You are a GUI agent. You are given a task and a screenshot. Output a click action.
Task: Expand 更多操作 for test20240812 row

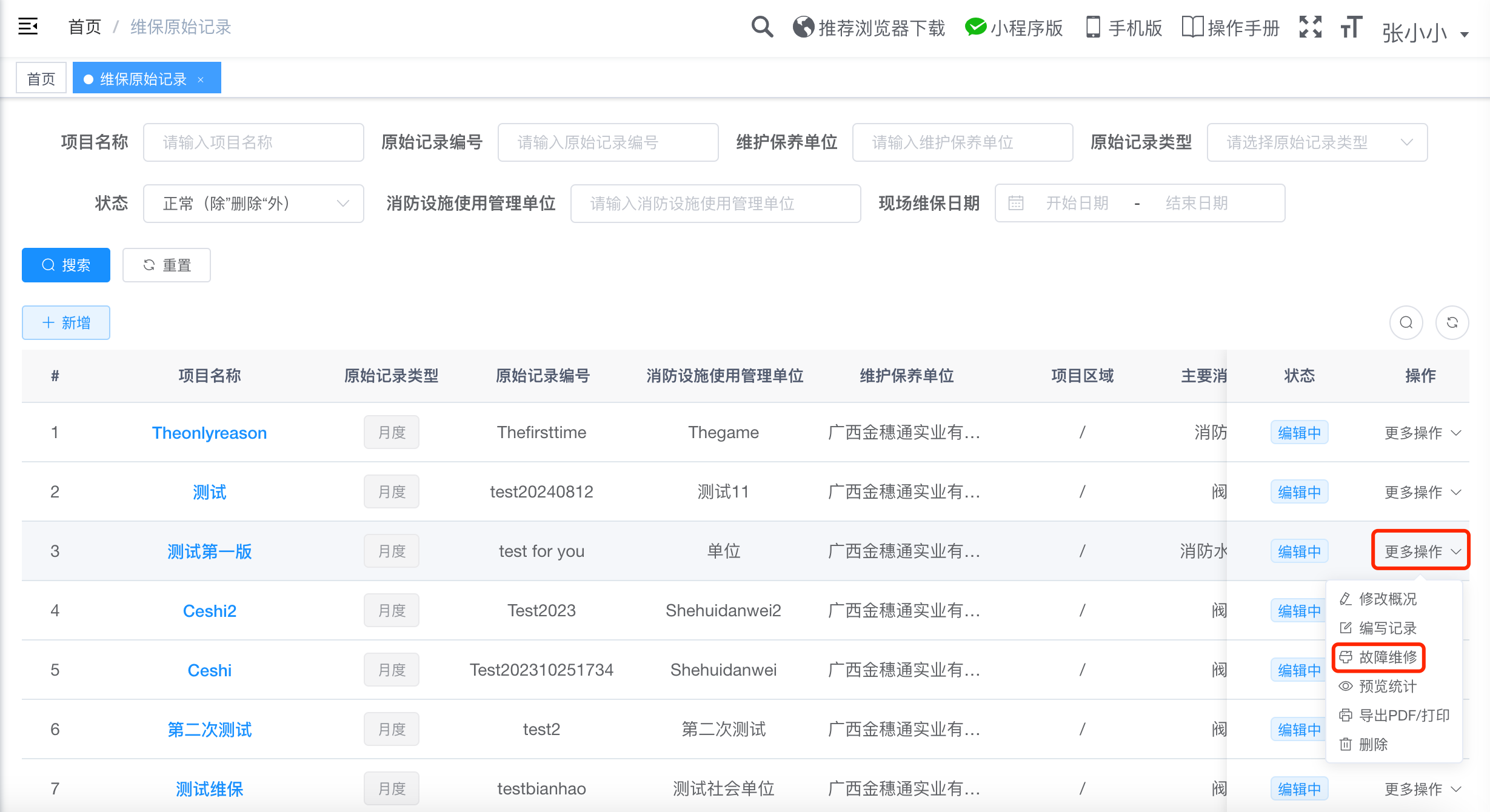click(x=1423, y=492)
